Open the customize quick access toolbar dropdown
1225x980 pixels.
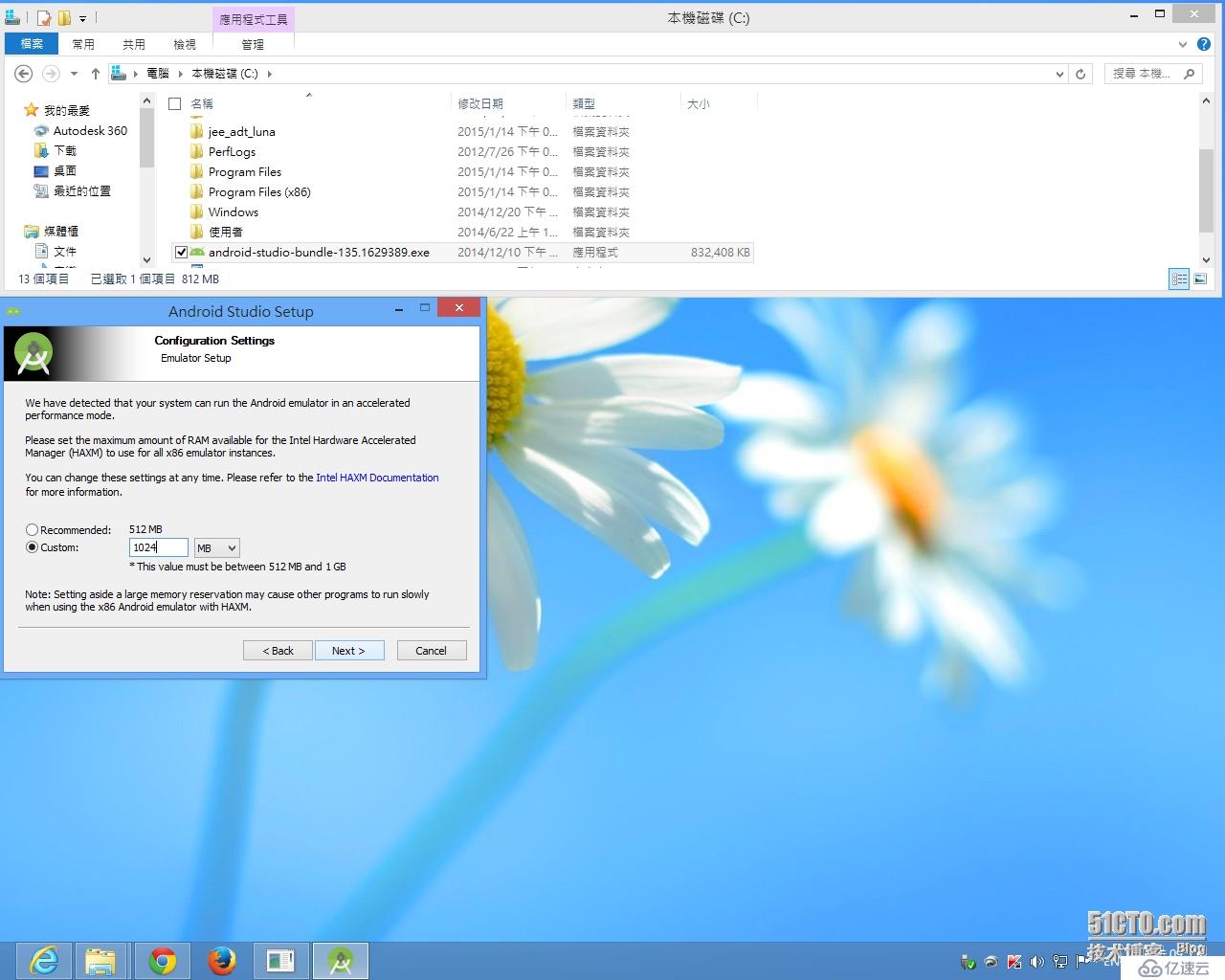(x=83, y=18)
